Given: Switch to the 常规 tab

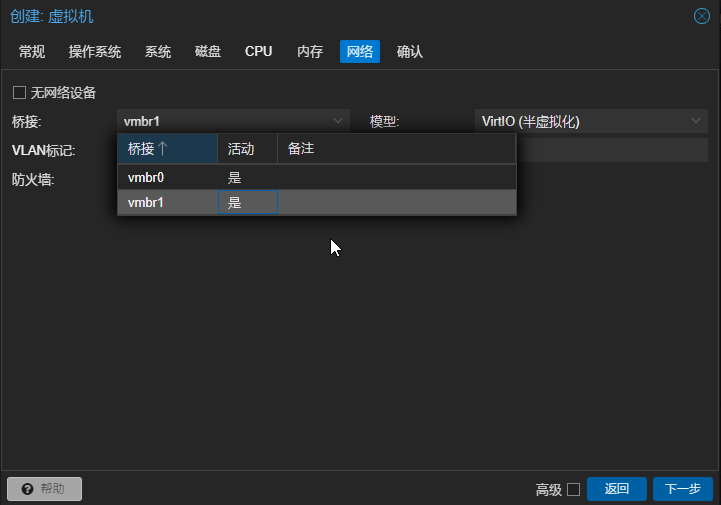Looking at the screenshot, I should coord(32,52).
